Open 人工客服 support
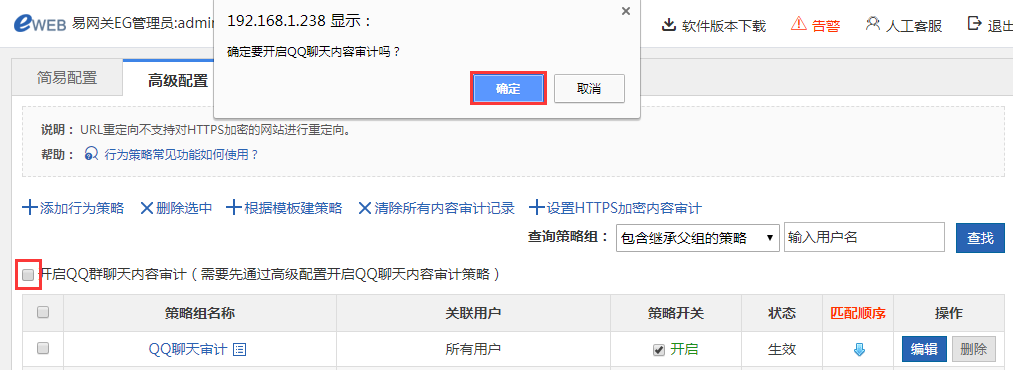This screenshot has height=370, width=1013. pos(914,26)
